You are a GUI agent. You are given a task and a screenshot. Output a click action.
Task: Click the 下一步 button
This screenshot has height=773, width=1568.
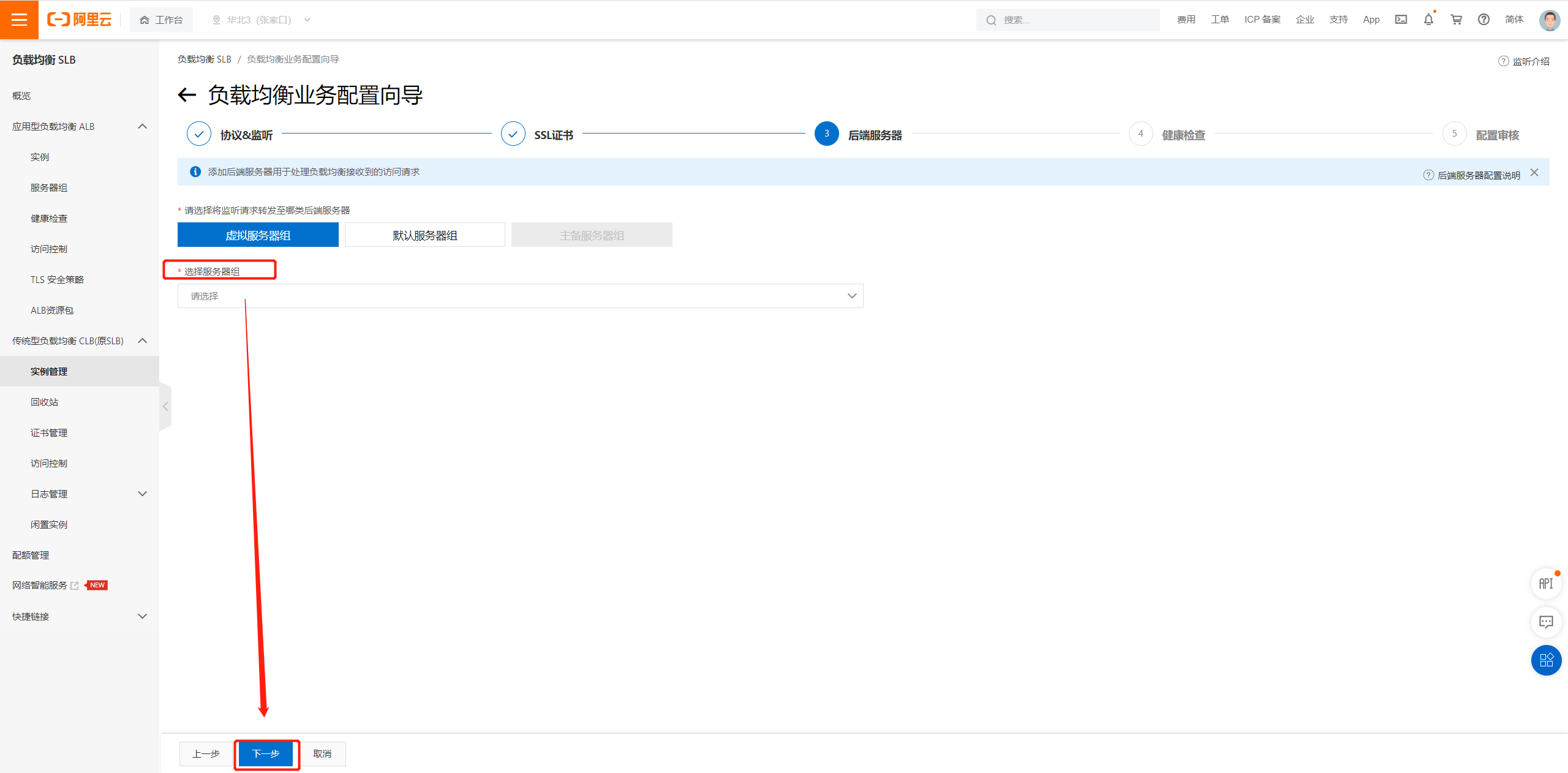tap(266, 753)
